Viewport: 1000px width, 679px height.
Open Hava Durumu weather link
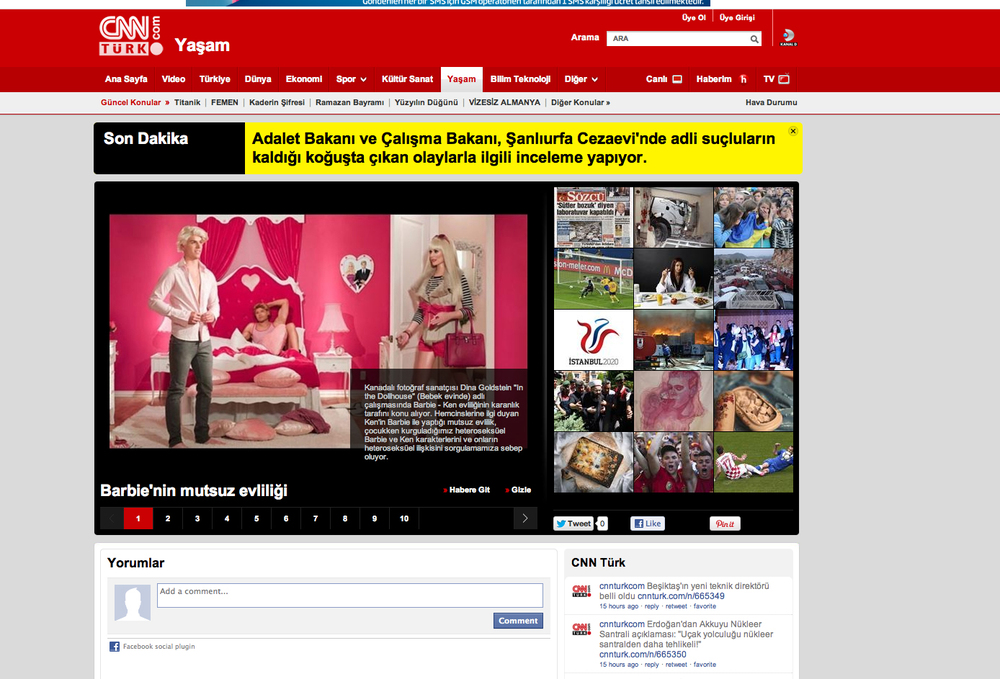(x=771, y=103)
